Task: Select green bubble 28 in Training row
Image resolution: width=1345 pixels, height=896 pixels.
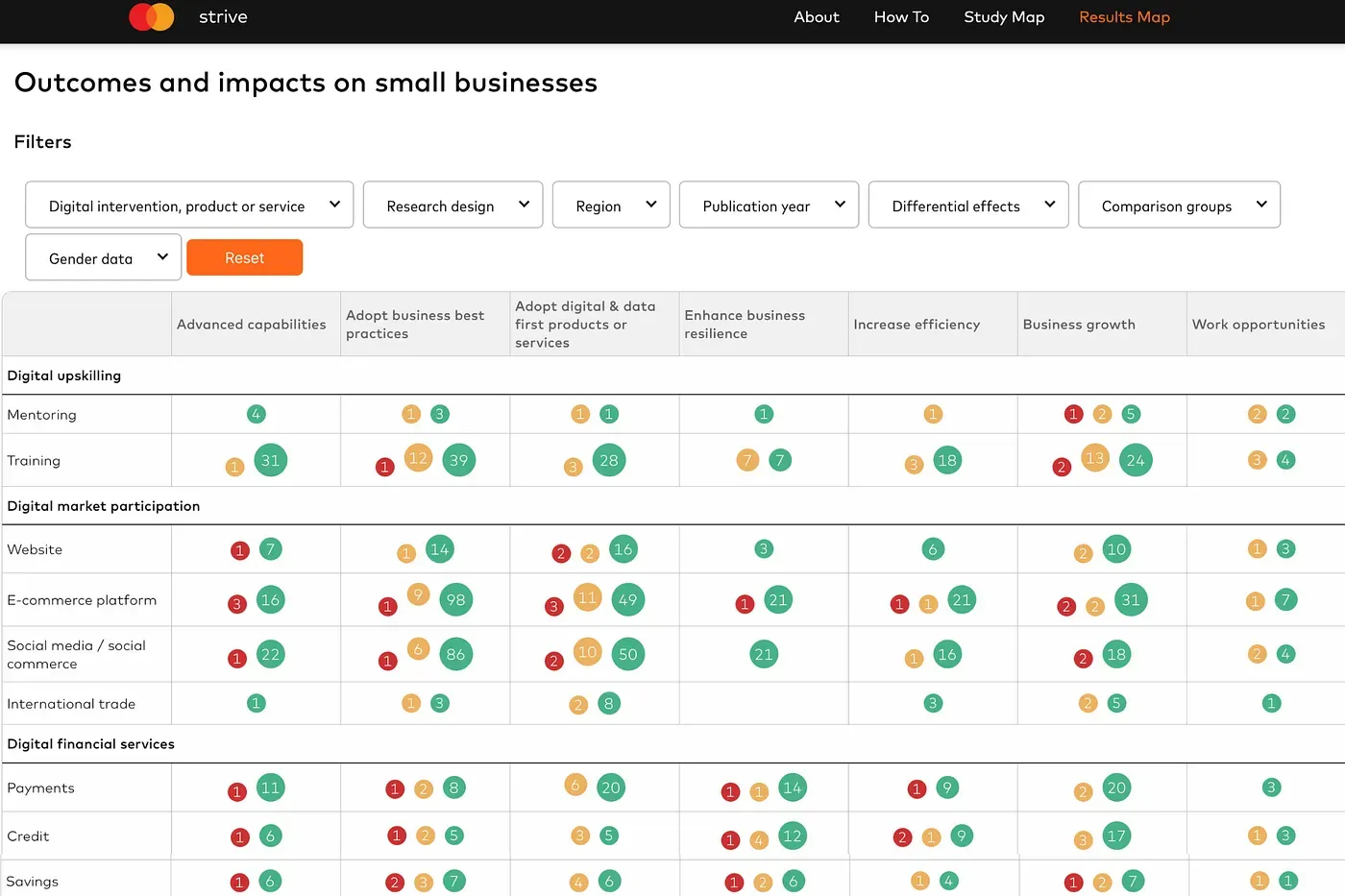Action: tap(608, 461)
